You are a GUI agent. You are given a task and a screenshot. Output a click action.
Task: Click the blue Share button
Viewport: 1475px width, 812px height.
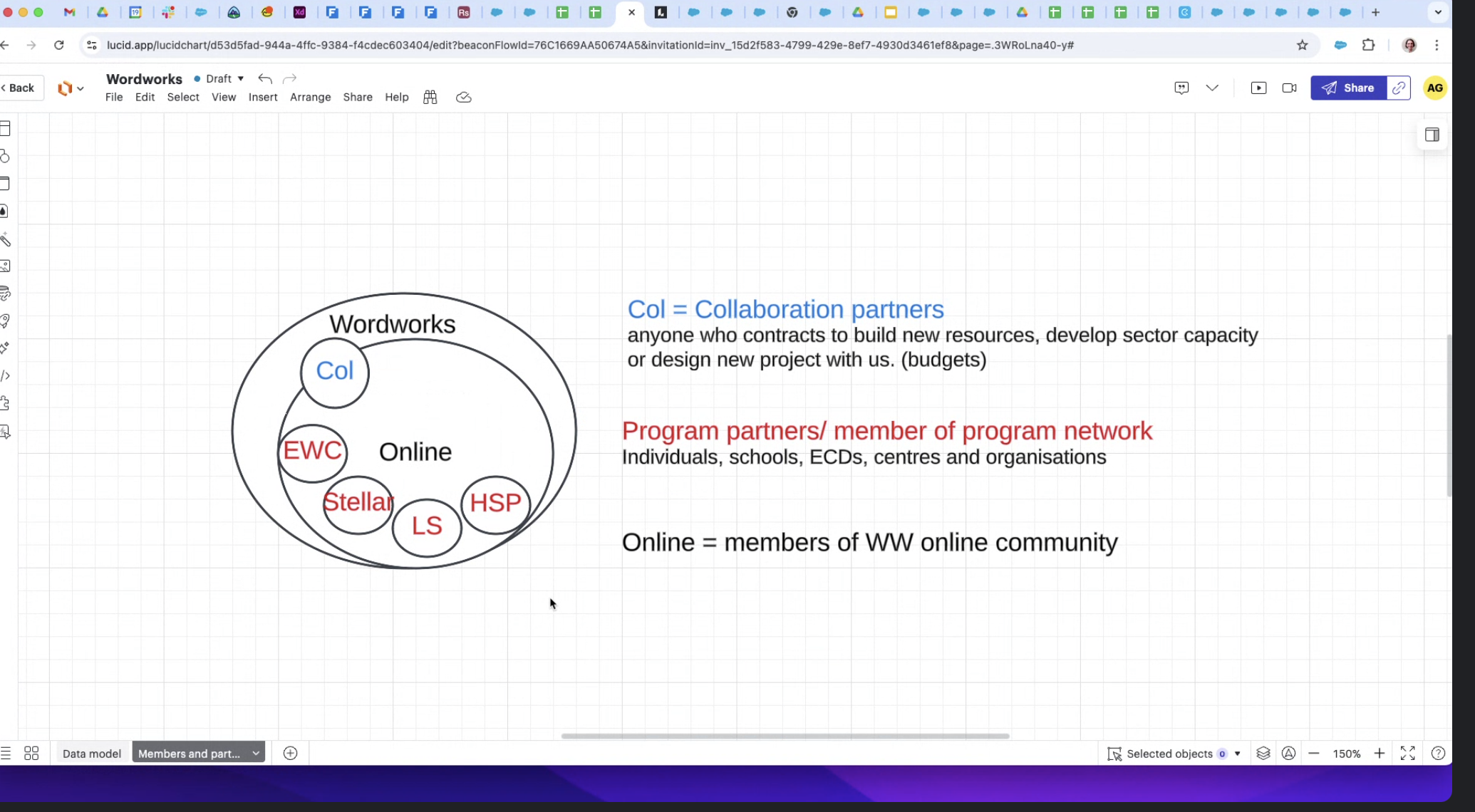pos(1348,88)
